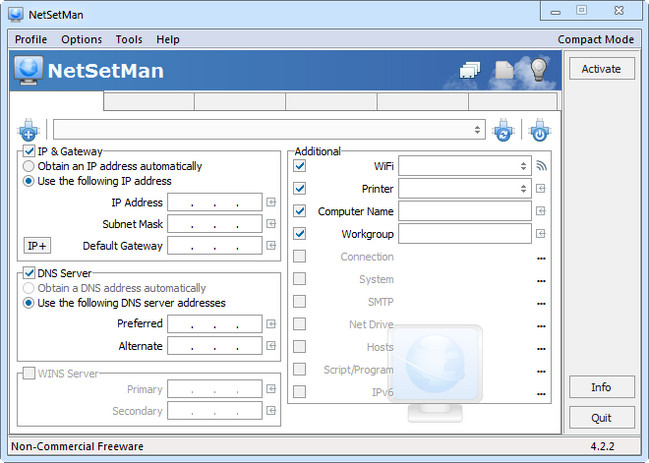Expand the WiFi dropdown list
The width and height of the screenshot is (649, 463).
523,166
